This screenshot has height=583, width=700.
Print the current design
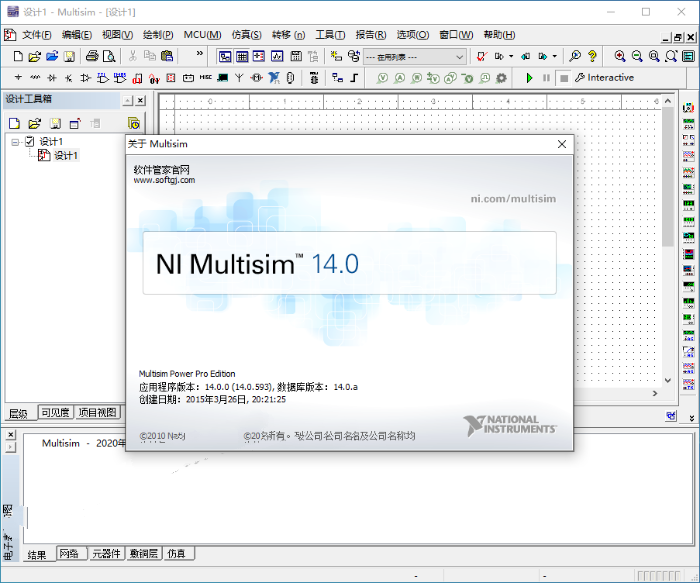coord(92,56)
